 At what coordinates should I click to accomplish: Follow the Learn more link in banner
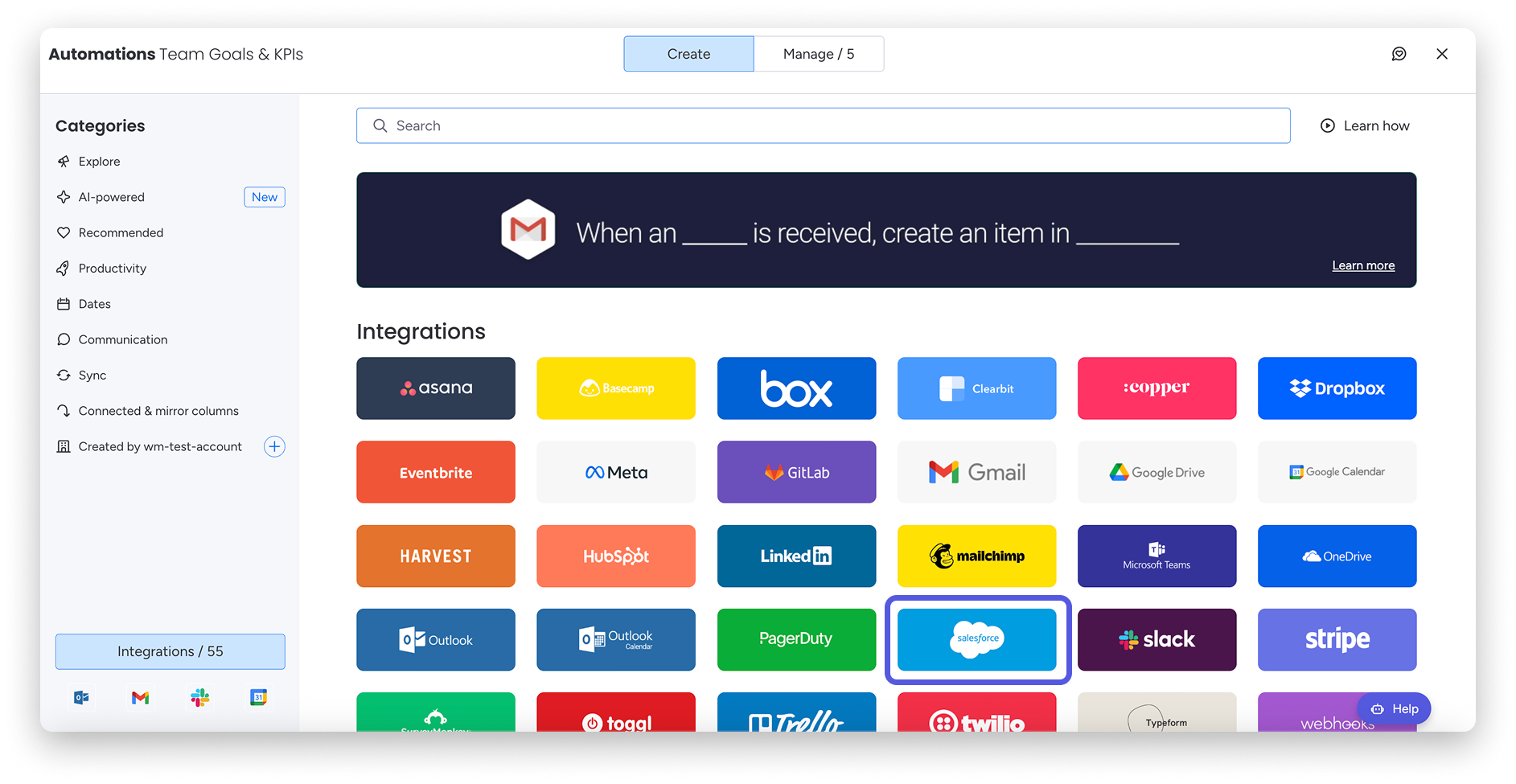1363,265
